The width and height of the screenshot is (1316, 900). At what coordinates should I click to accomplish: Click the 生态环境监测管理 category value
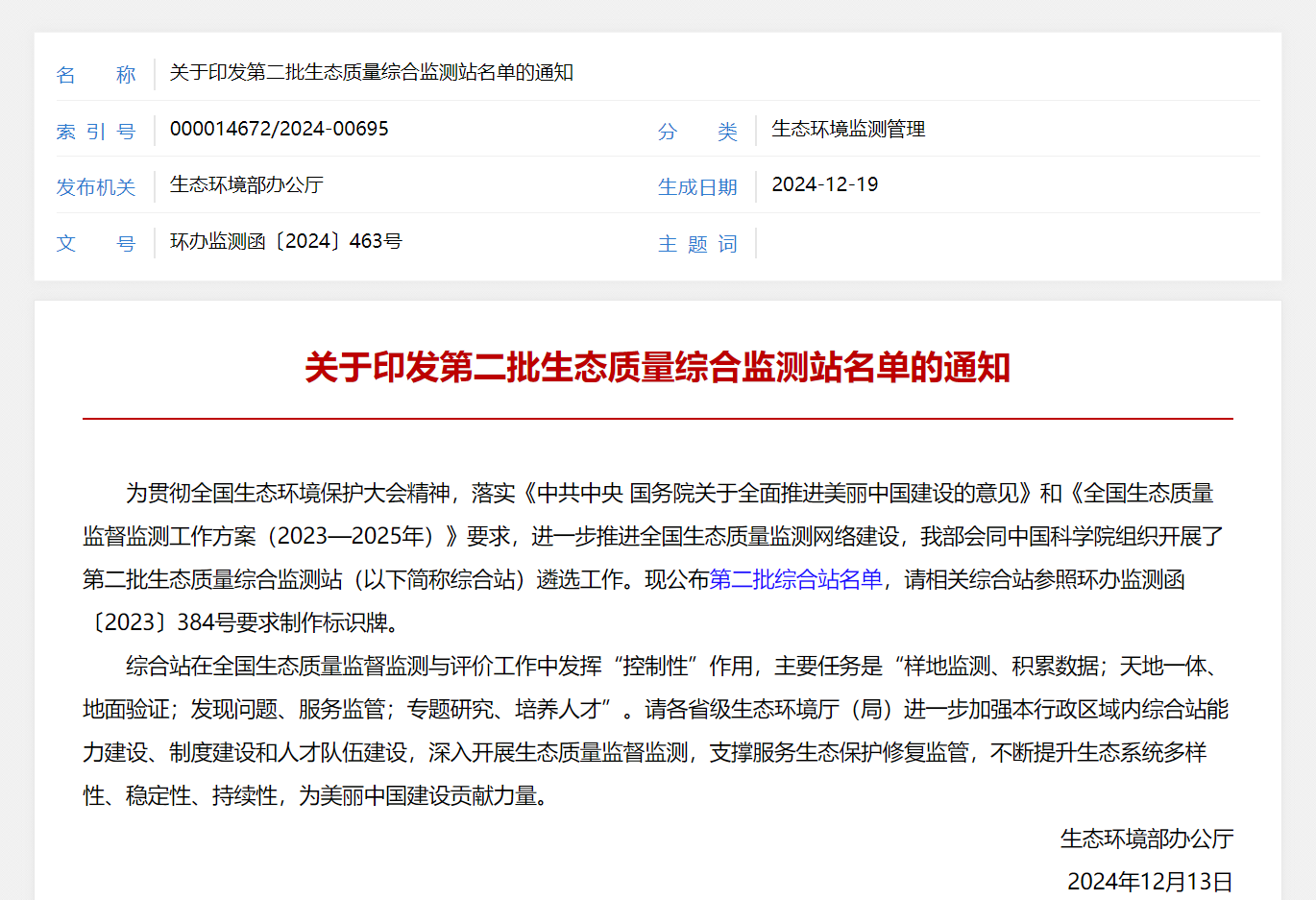tap(847, 129)
